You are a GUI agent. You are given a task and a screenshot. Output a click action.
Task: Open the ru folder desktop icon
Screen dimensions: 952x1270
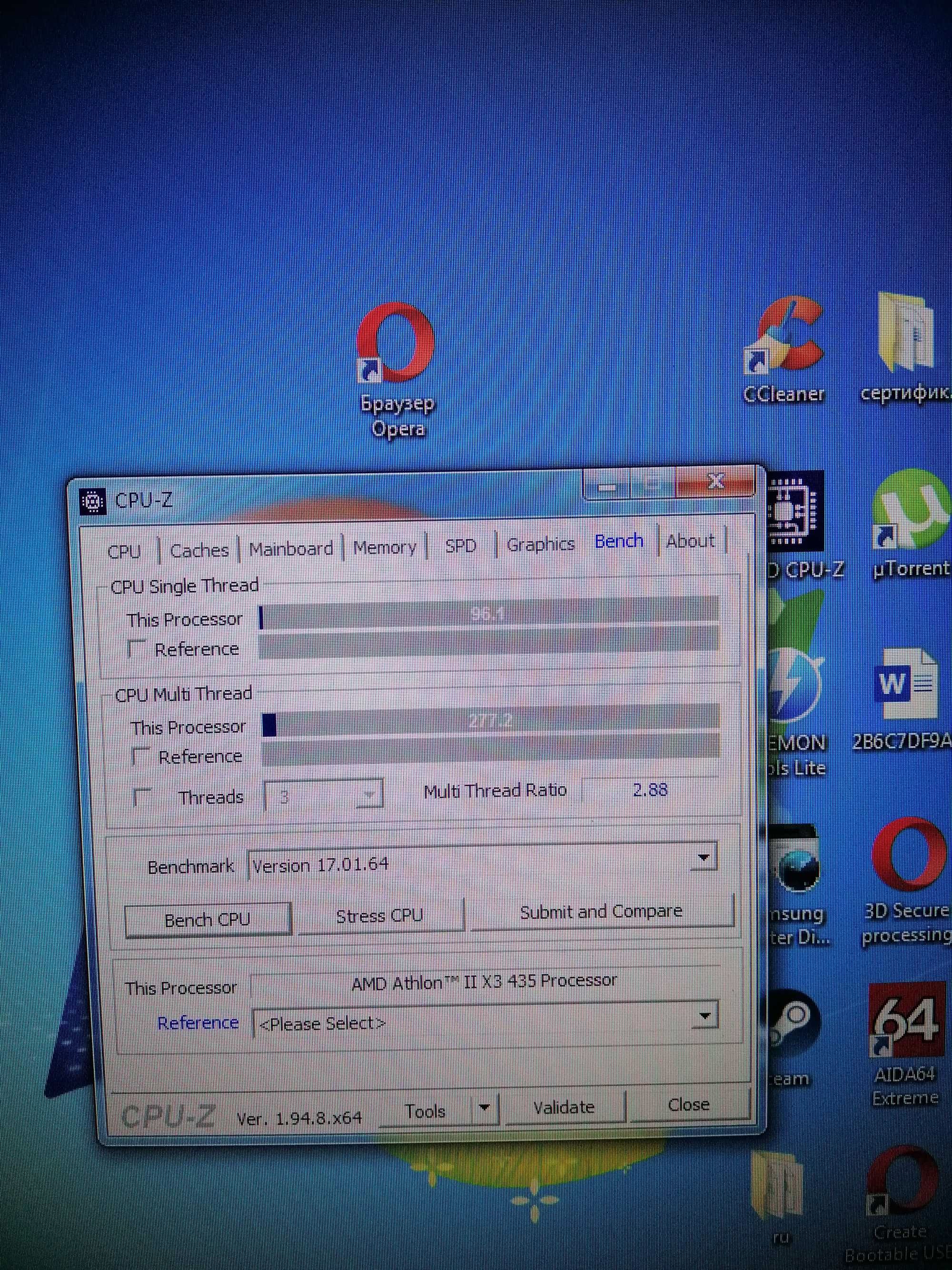click(x=778, y=1185)
